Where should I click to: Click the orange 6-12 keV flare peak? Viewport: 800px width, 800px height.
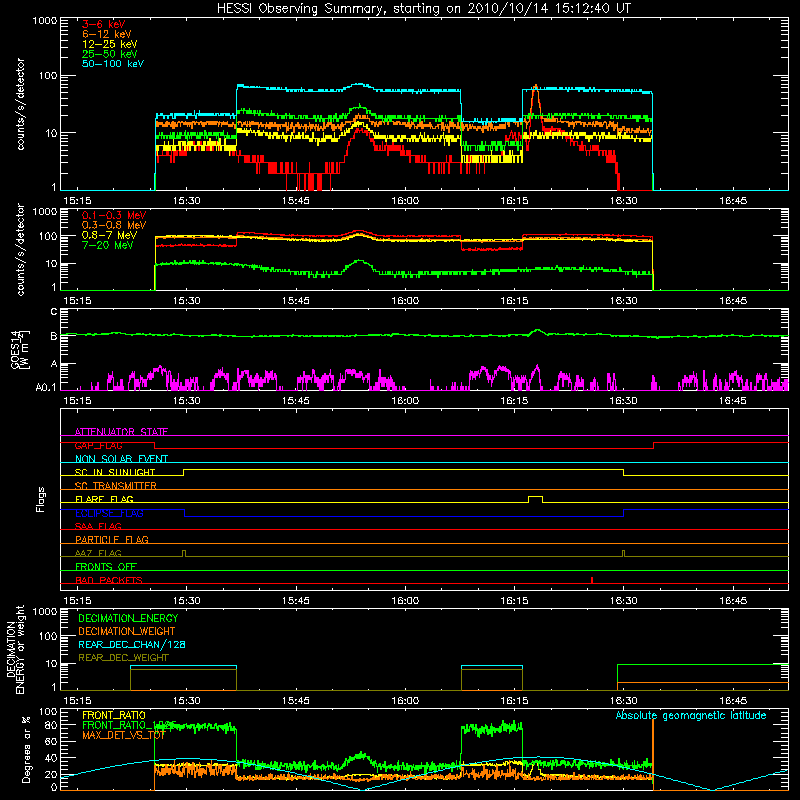tap(535, 92)
